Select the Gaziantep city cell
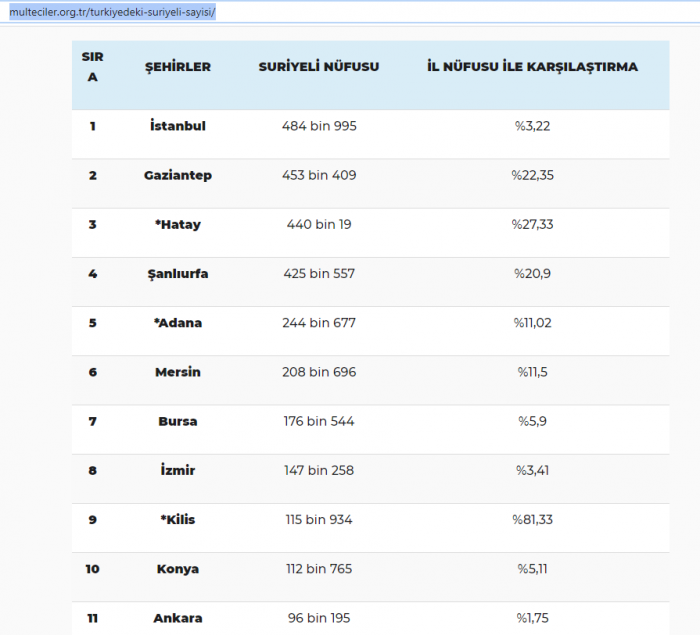 point(178,175)
